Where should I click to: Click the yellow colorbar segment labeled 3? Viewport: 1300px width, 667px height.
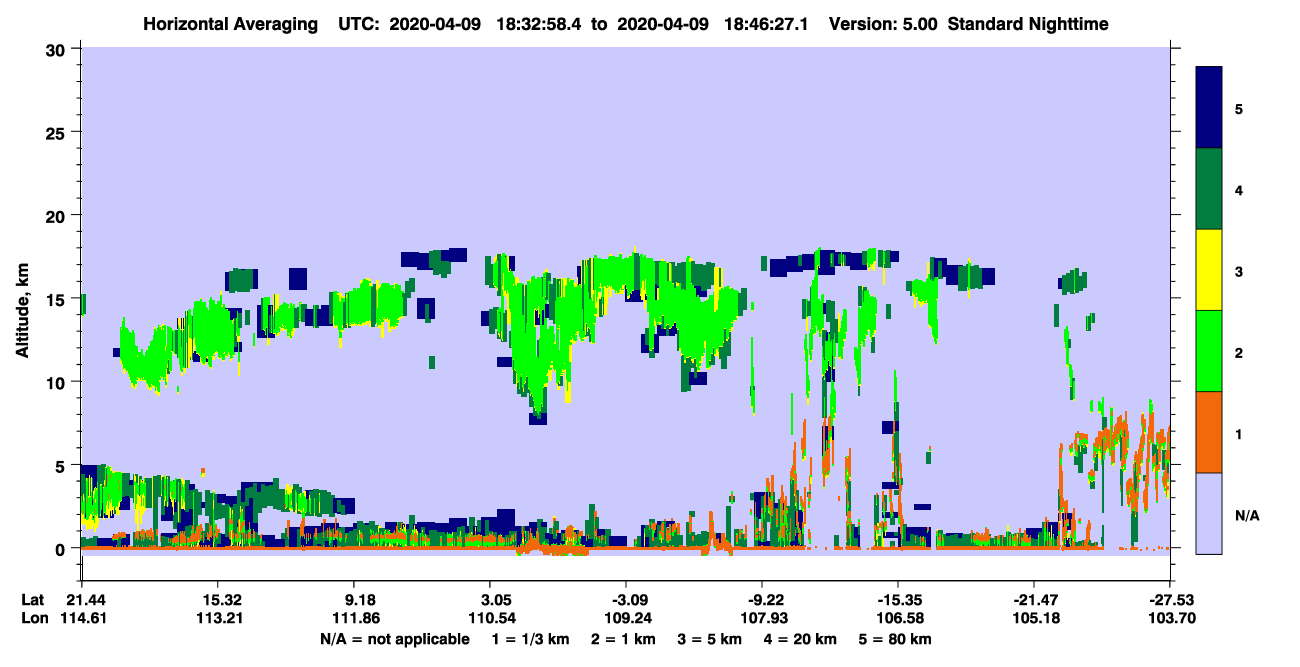click(x=1209, y=270)
